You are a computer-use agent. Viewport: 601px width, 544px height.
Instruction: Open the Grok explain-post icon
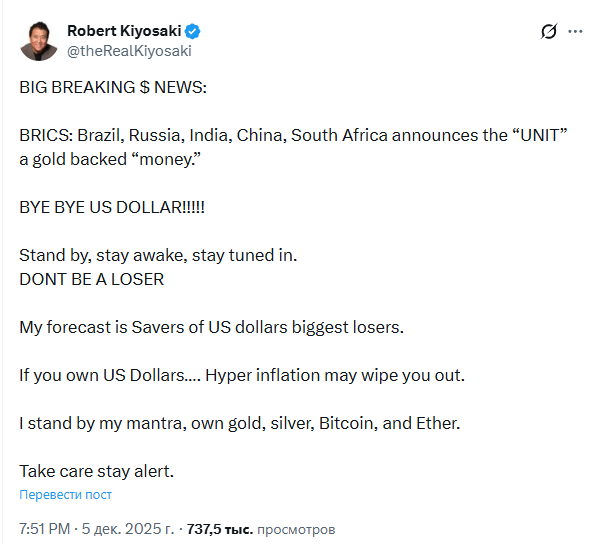(x=548, y=32)
